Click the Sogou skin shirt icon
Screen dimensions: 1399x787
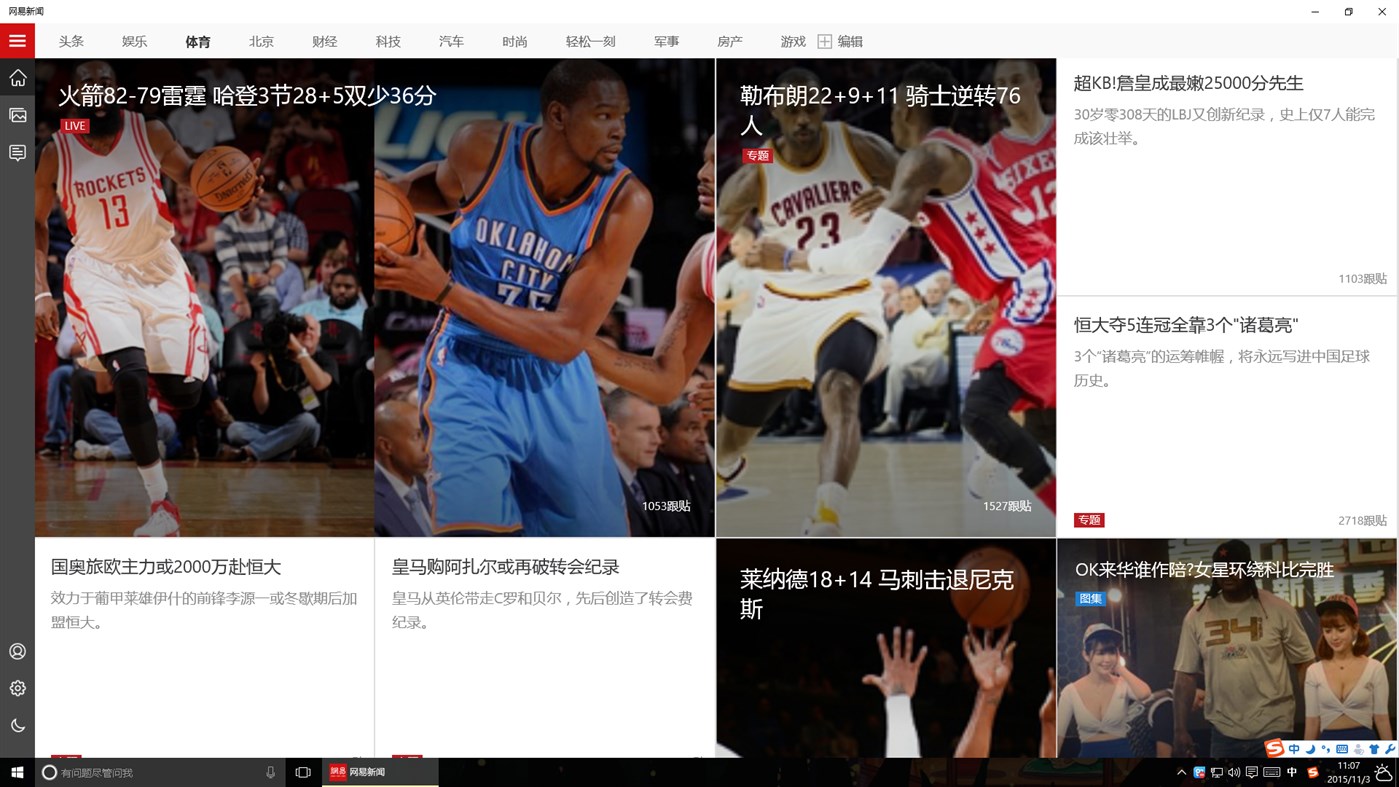(x=1375, y=748)
